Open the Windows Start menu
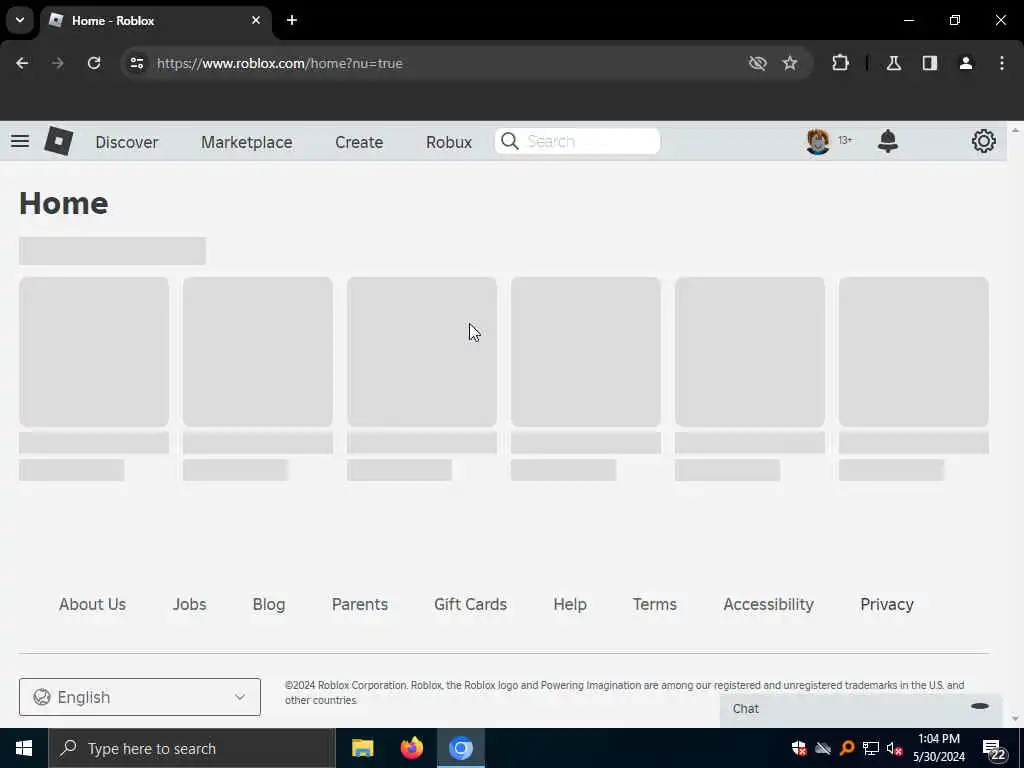Screen dimensions: 1024x768 point(24,748)
